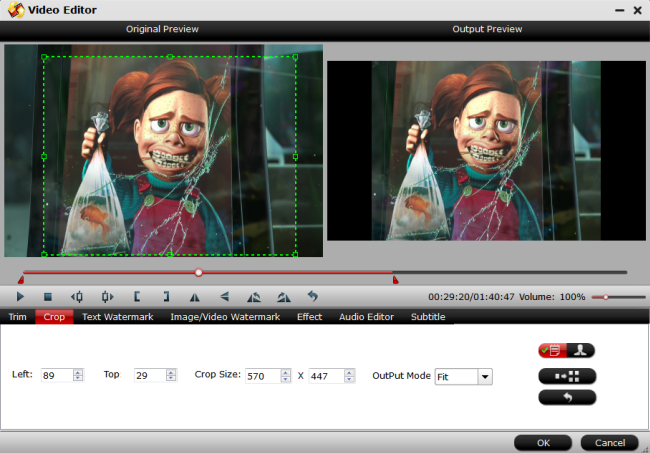Click the top-left crop handle
Viewport: 650px width, 453px height.
(44, 57)
